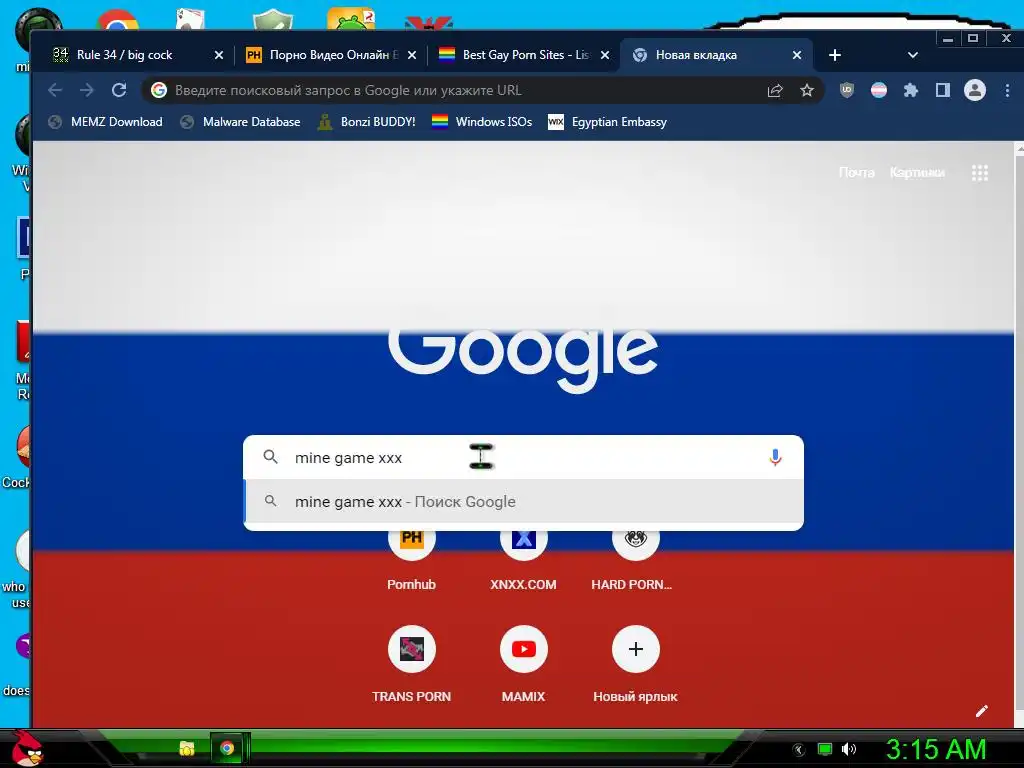The image size is (1024, 768).
Task: Click the green monitor tray icon
Action: click(825, 749)
